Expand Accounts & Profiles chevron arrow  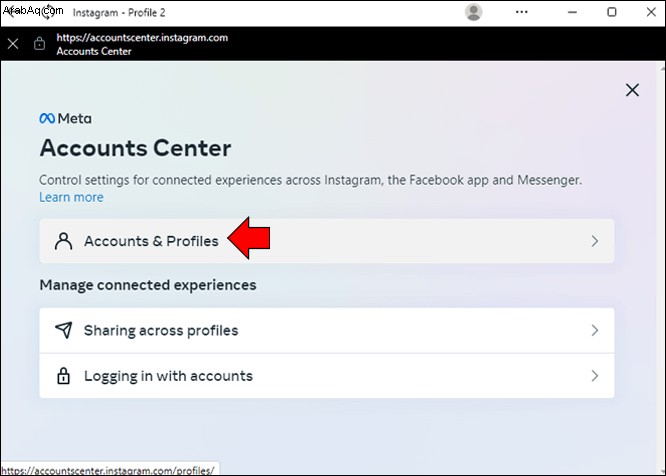595,241
